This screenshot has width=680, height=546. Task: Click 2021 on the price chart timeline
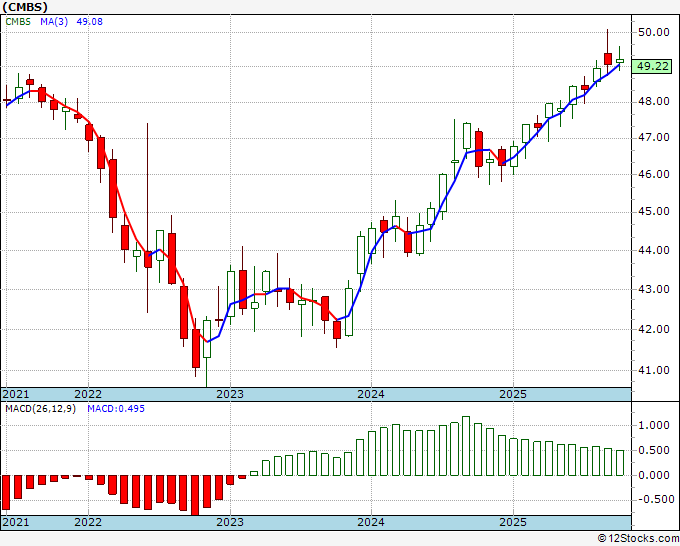[16, 394]
